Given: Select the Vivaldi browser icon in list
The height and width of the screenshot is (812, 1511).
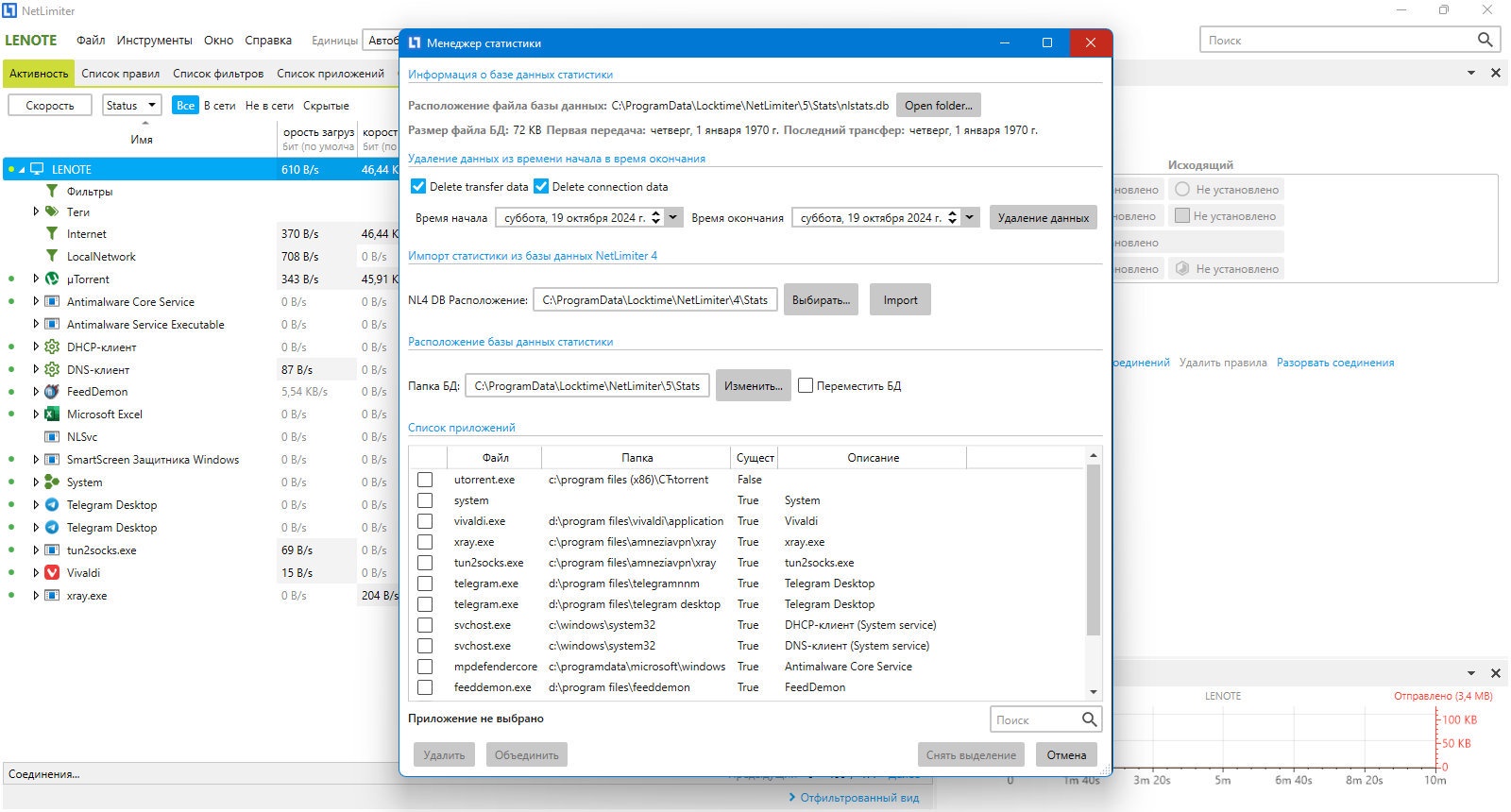Looking at the screenshot, I should click(52, 572).
